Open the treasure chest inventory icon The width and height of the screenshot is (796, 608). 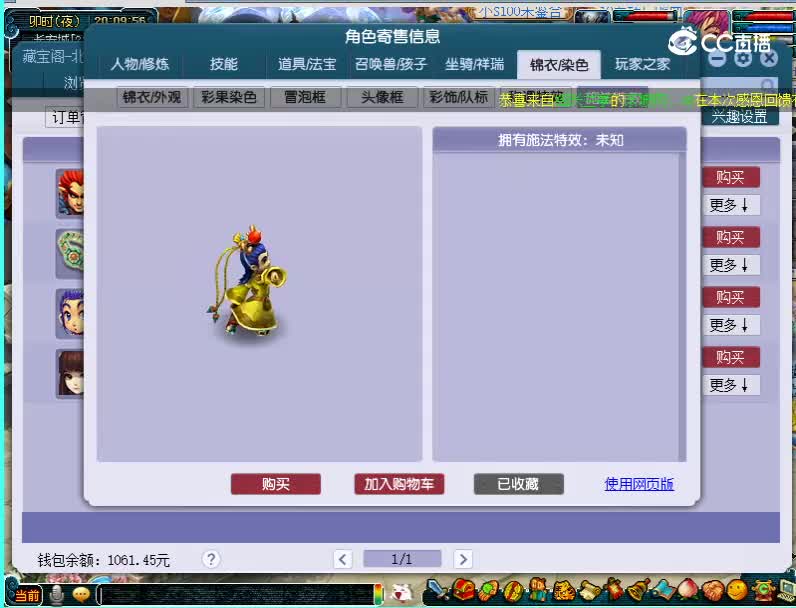tap(464, 590)
